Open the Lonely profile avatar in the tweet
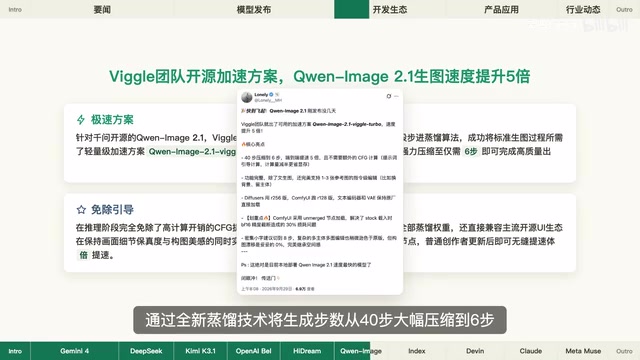Screen dimensions: 640x360 pos(247,97)
